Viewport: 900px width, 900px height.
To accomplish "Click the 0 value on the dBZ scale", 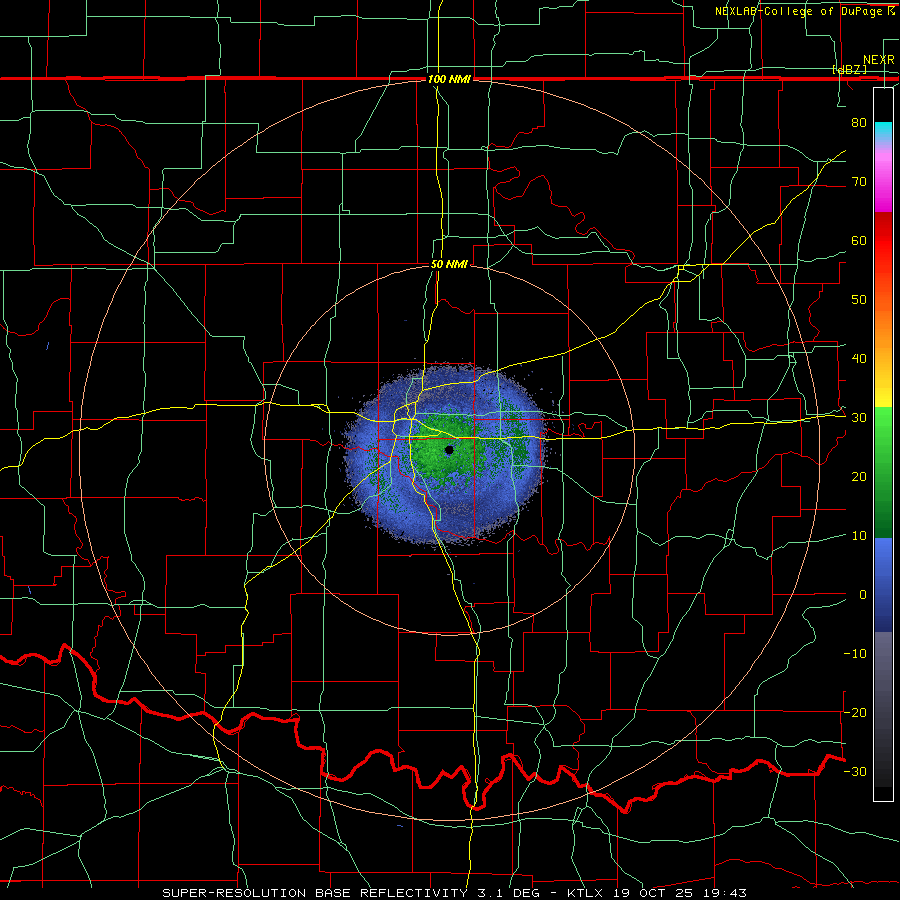I will [x=863, y=595].
